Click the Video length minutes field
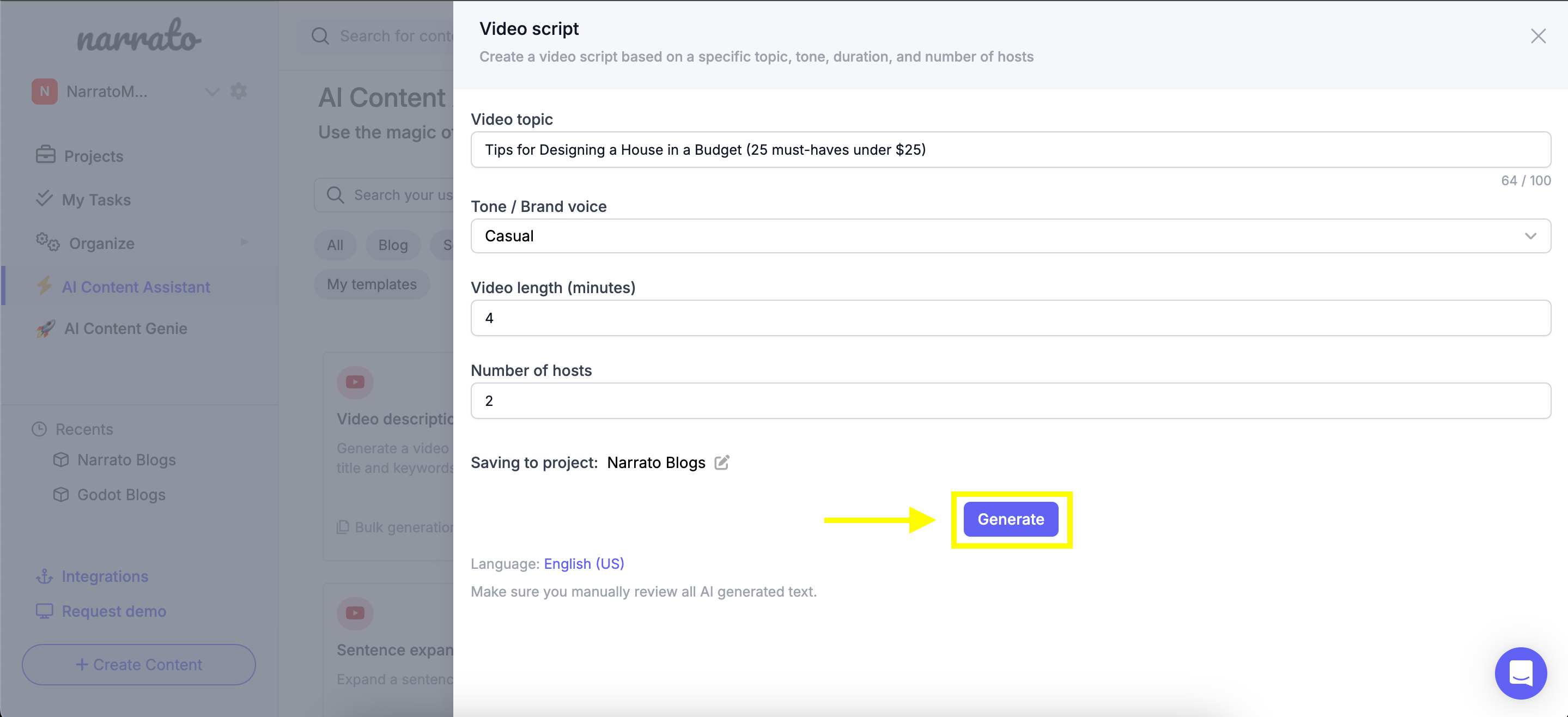Image resolution: width=1568 pixels, height=717 pixels. 1011,318
